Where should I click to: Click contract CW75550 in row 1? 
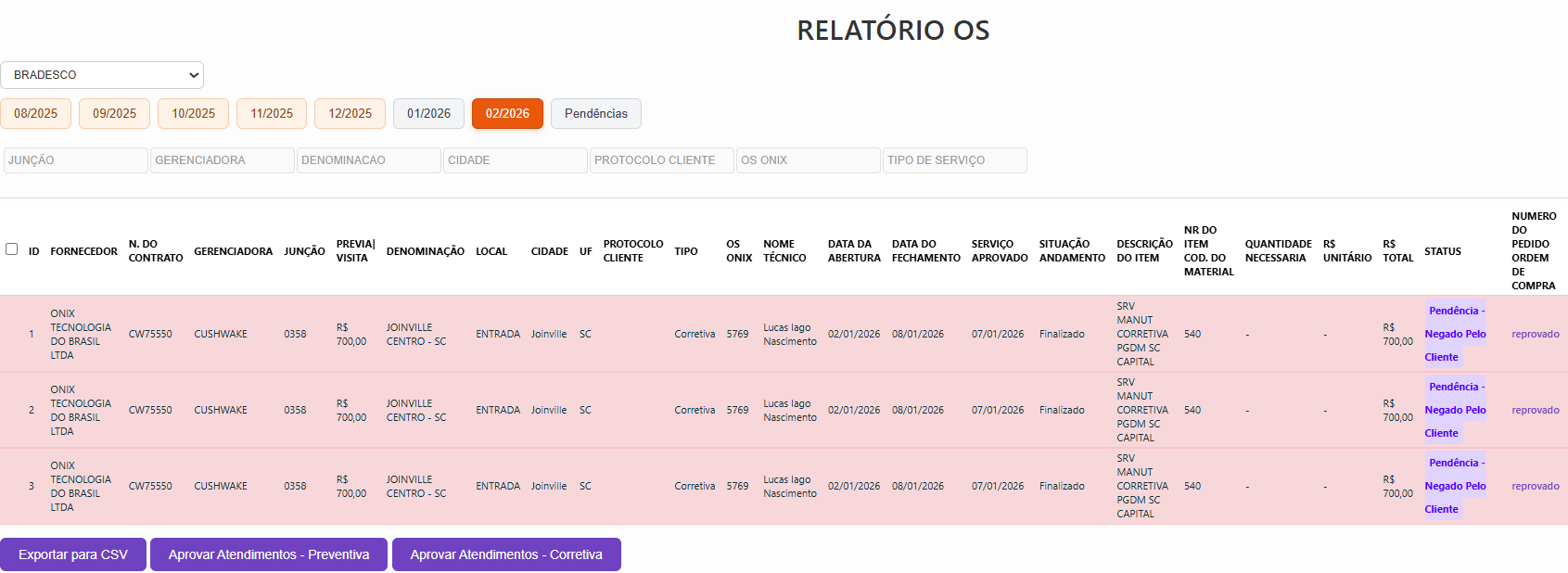[x=150, y=334]
